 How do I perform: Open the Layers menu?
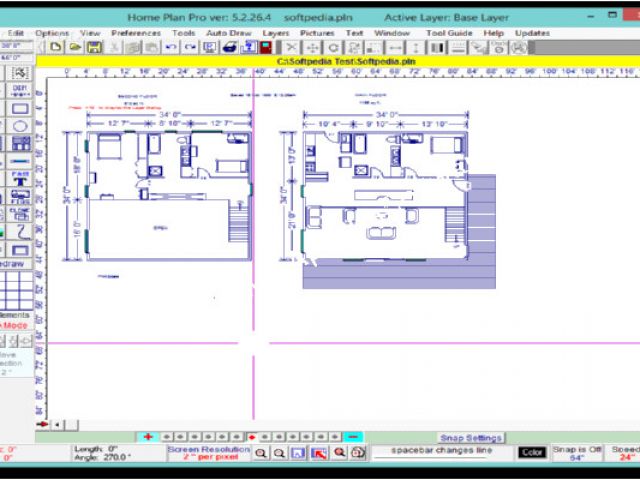tap(276, 33)
